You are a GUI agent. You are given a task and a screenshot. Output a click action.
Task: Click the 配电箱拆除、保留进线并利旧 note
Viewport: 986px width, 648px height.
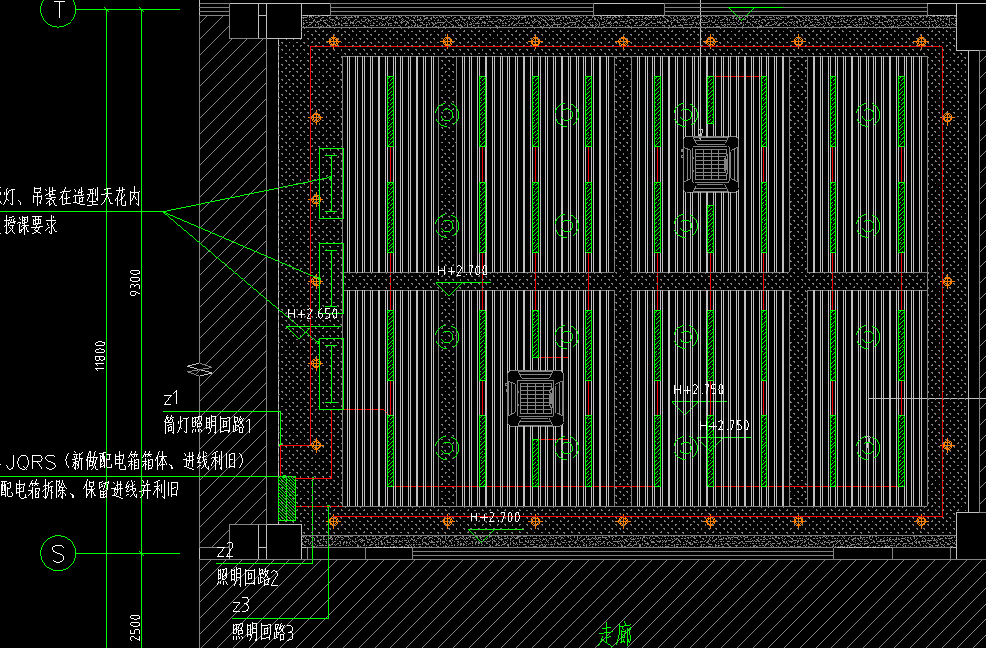point(90,489)
